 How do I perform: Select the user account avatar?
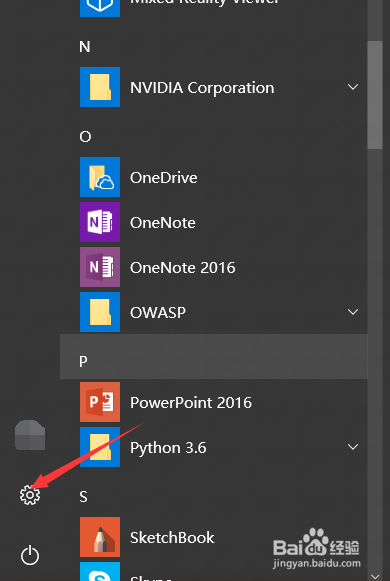(30, 435)
